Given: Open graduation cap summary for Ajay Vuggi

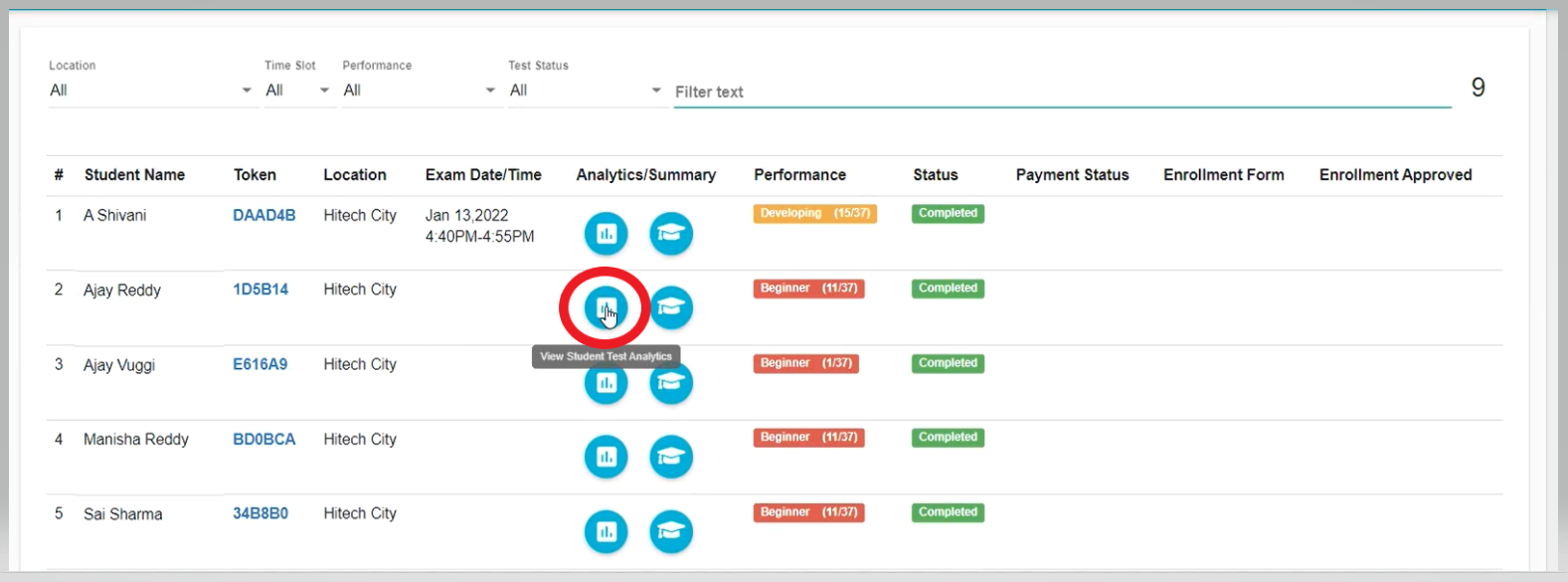Looking at the screenshot, I should tap(671, 383).
